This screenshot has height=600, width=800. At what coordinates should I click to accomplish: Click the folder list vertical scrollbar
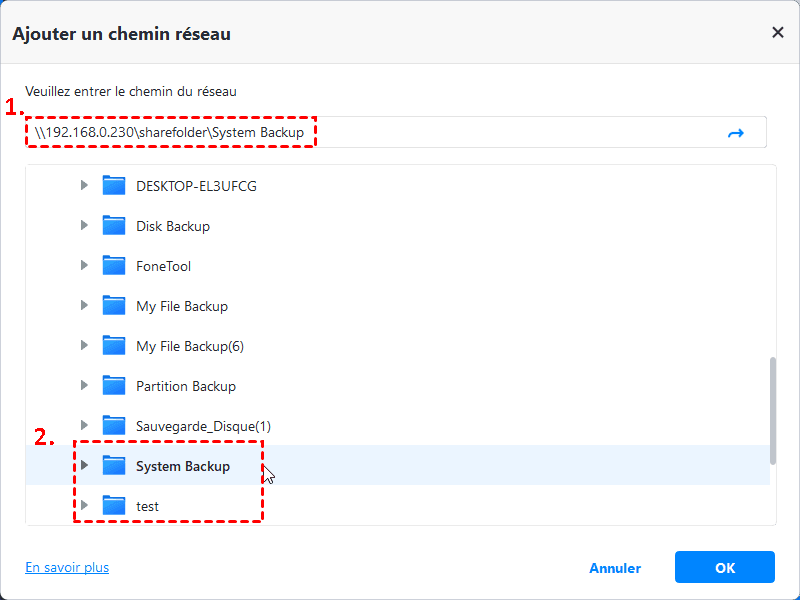click(771, 410)
